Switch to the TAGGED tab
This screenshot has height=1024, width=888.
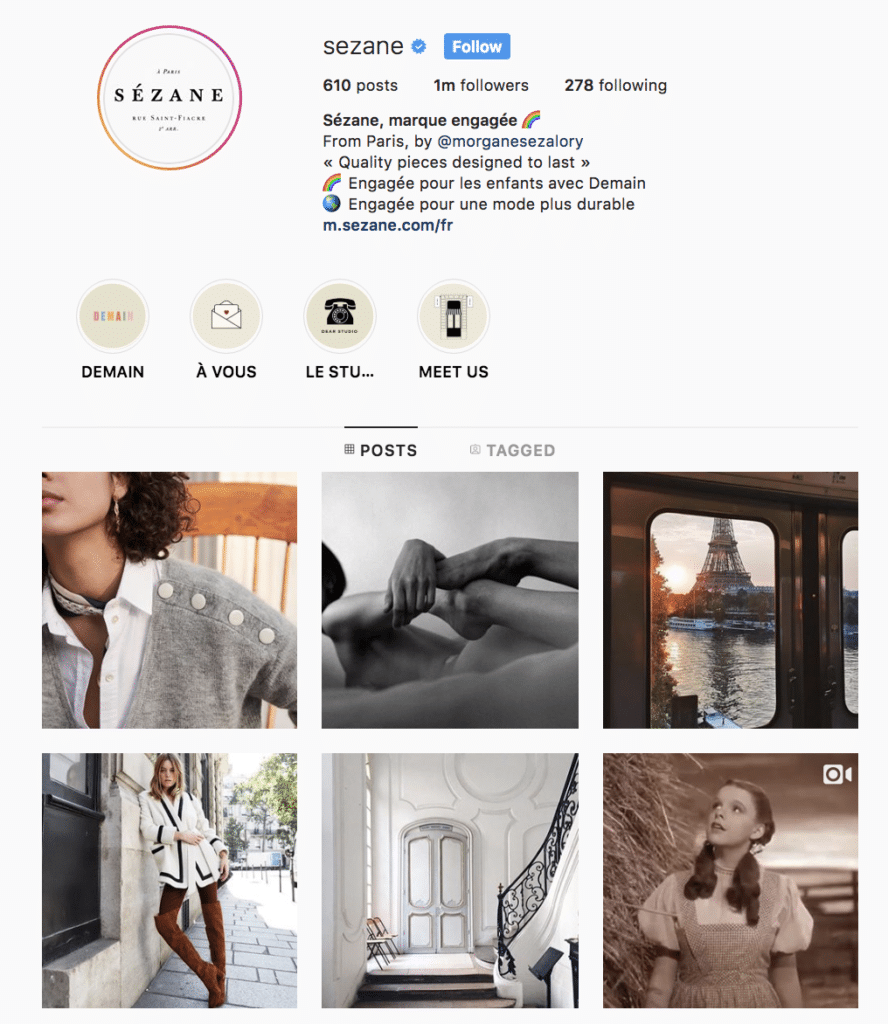point(513,450)
